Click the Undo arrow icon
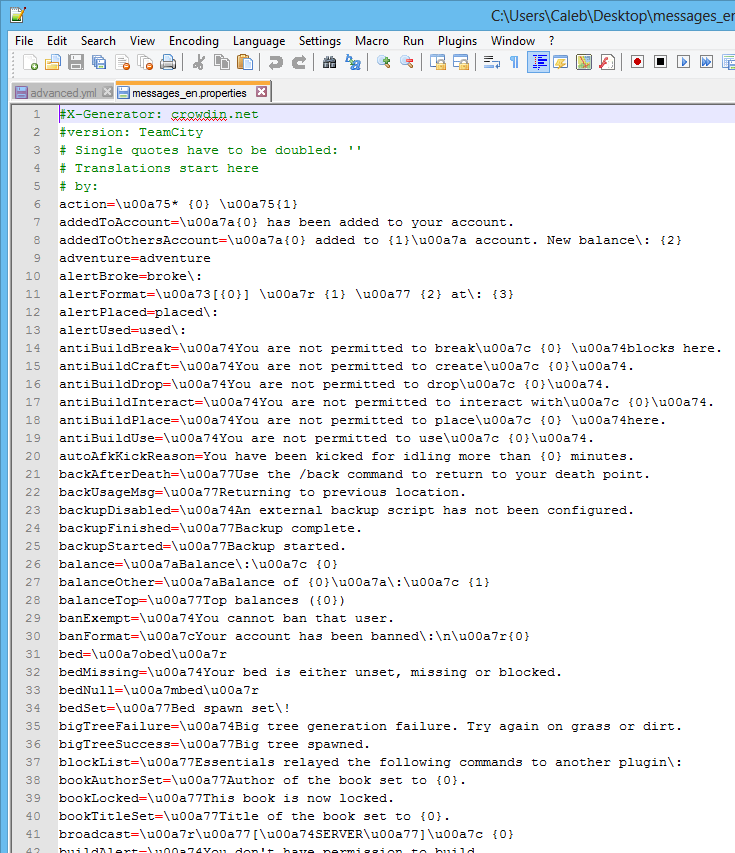The width and height of the screenshot is (735, 853). click(x=275, y=62)
